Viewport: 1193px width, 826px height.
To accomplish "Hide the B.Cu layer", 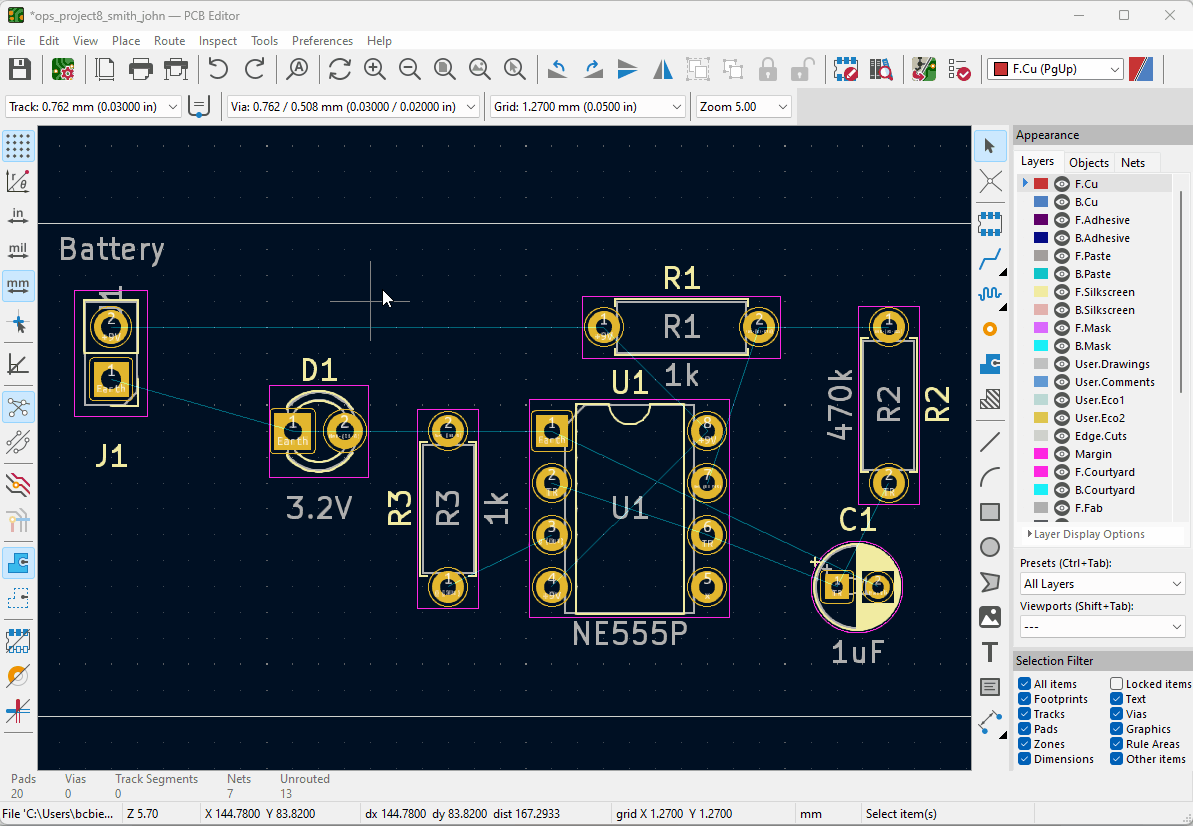I will (x=1062, y=202).
